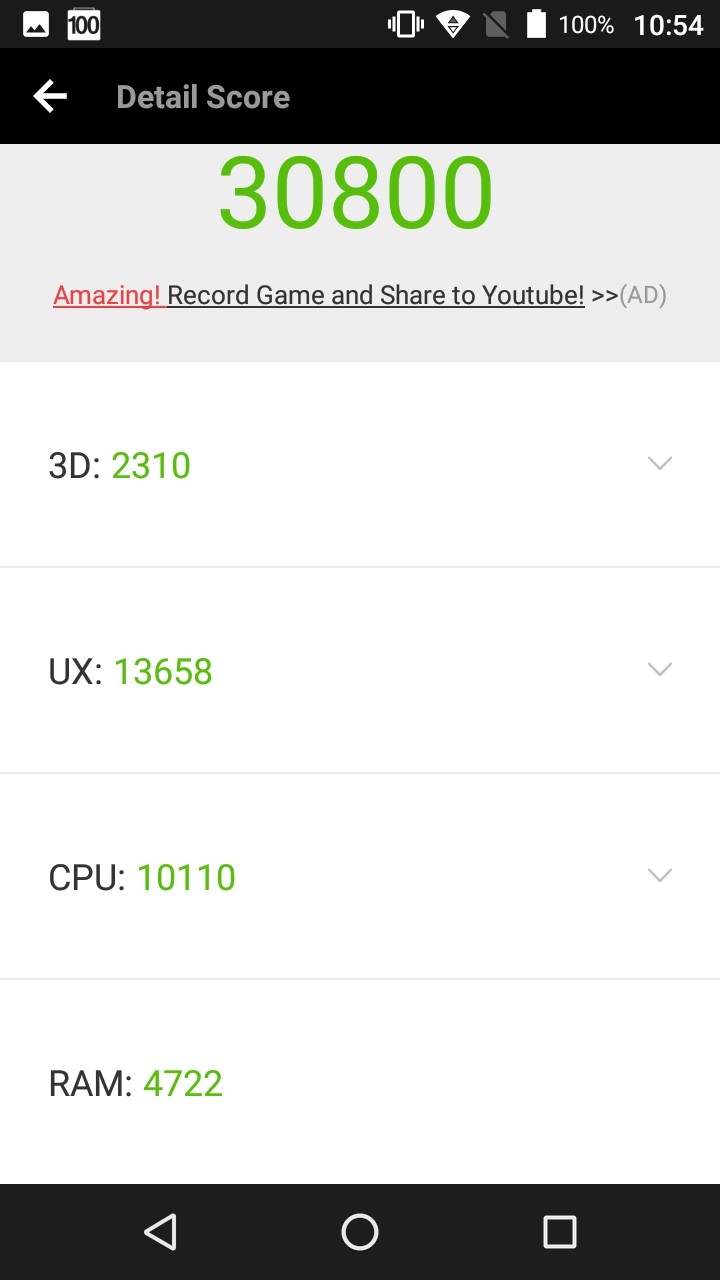Tap the Wi-Fi status icon

pyautogui.click(x=453, y=25)
